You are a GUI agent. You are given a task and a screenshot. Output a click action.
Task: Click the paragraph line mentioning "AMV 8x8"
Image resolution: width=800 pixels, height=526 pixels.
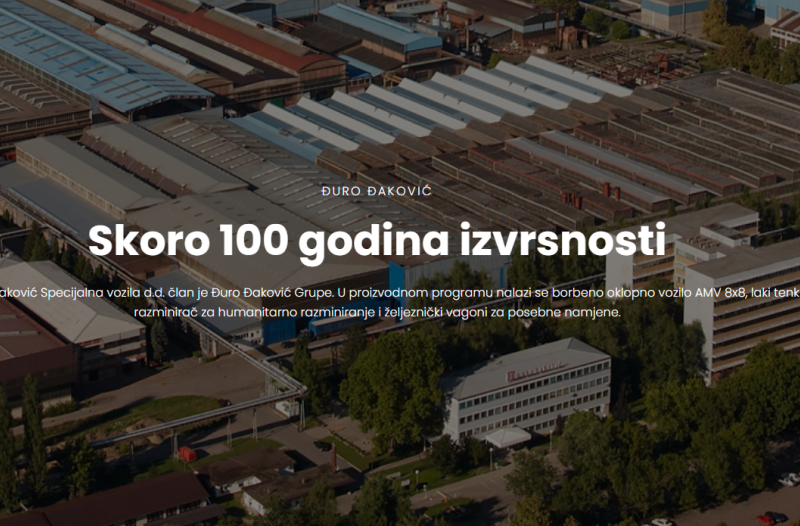[x=400, y=293]
